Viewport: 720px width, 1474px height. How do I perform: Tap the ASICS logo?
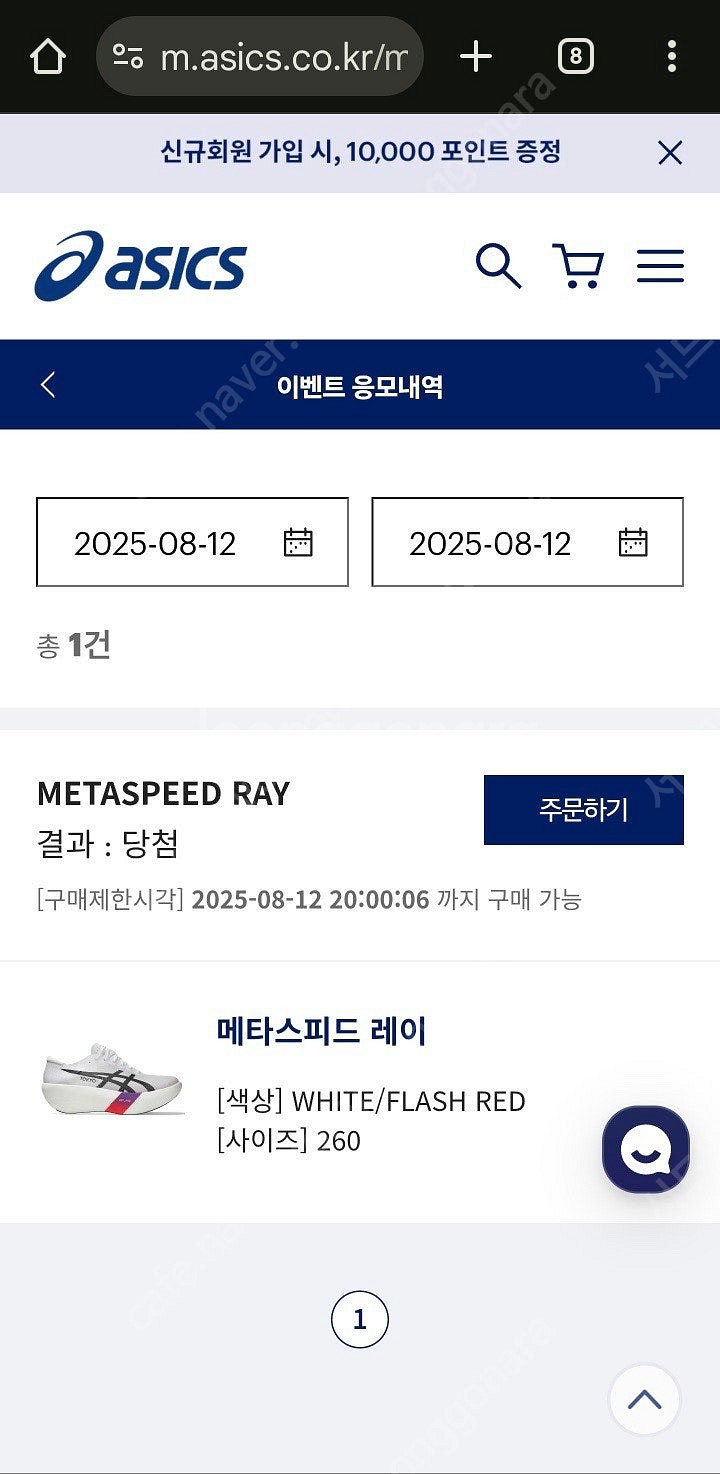coord(140,266)
